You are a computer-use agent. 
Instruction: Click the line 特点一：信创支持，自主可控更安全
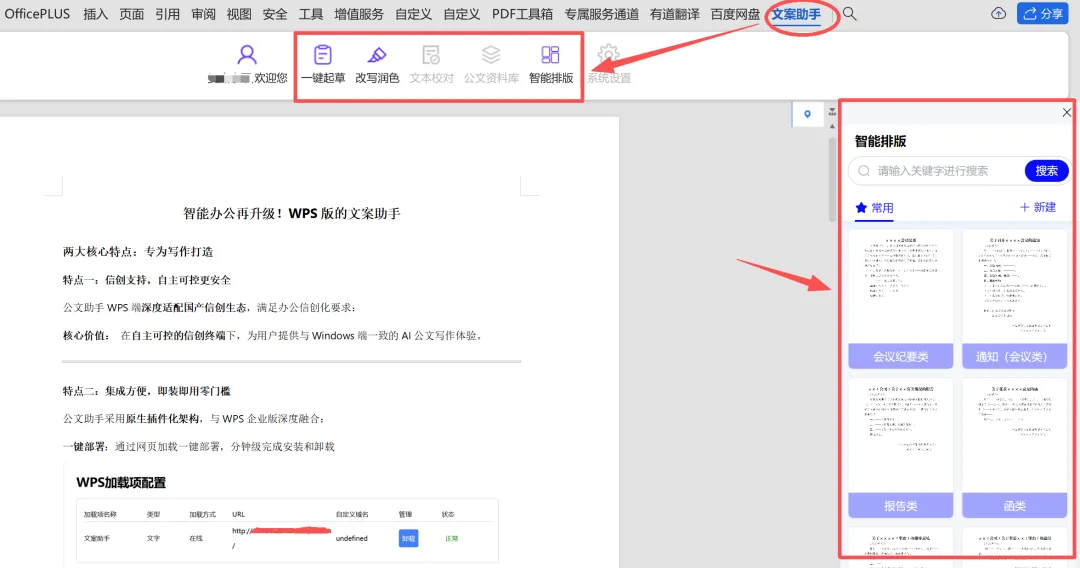pyautogui.click(x=147, y=280)
